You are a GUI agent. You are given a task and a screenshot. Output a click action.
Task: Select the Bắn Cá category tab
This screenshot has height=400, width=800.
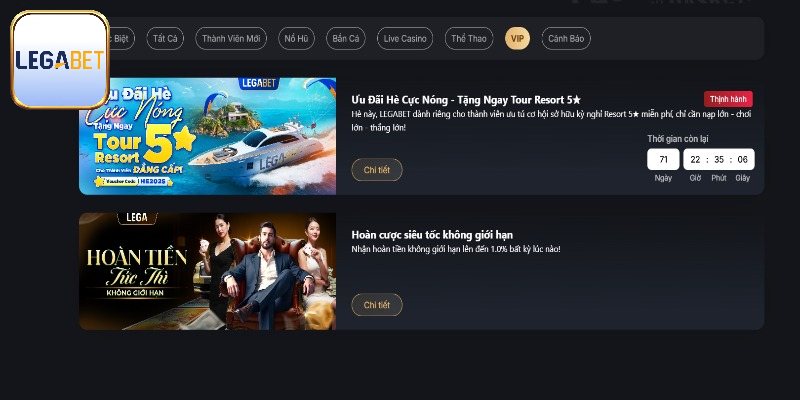pyautogui.click(x=345, y=38)
